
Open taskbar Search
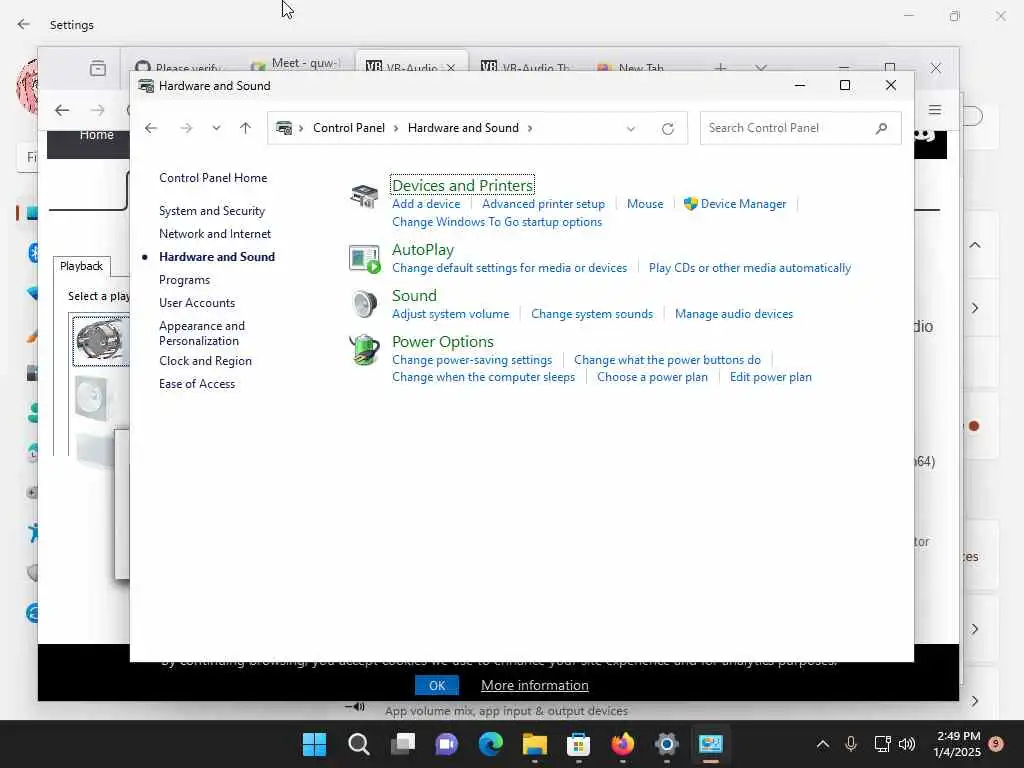click(x=359, y=744)
